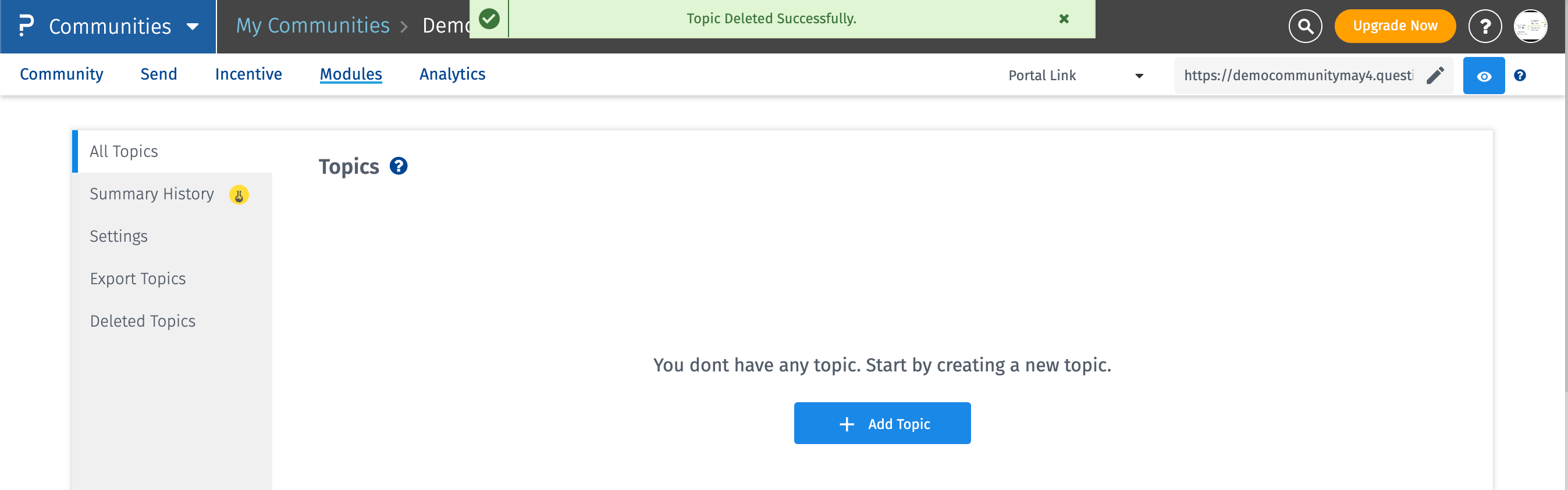Click the Add Topic button

(882, 423)
